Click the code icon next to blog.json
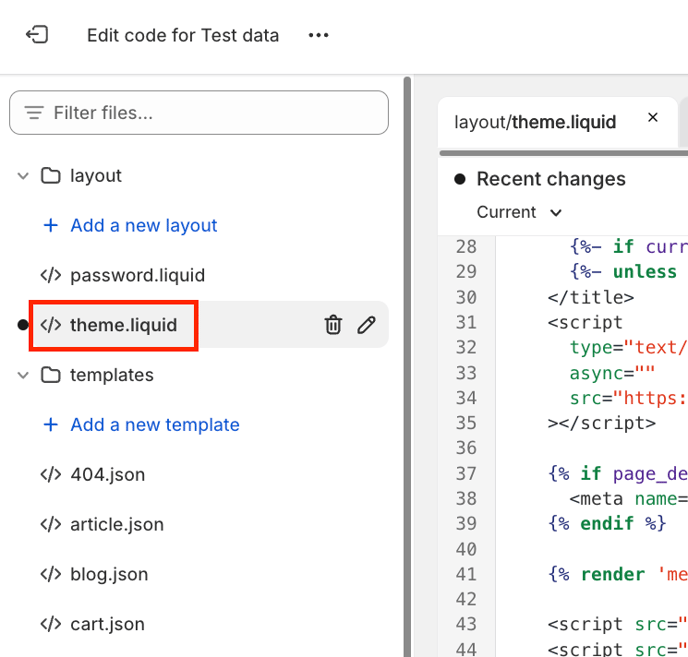 tap(51, 574)
